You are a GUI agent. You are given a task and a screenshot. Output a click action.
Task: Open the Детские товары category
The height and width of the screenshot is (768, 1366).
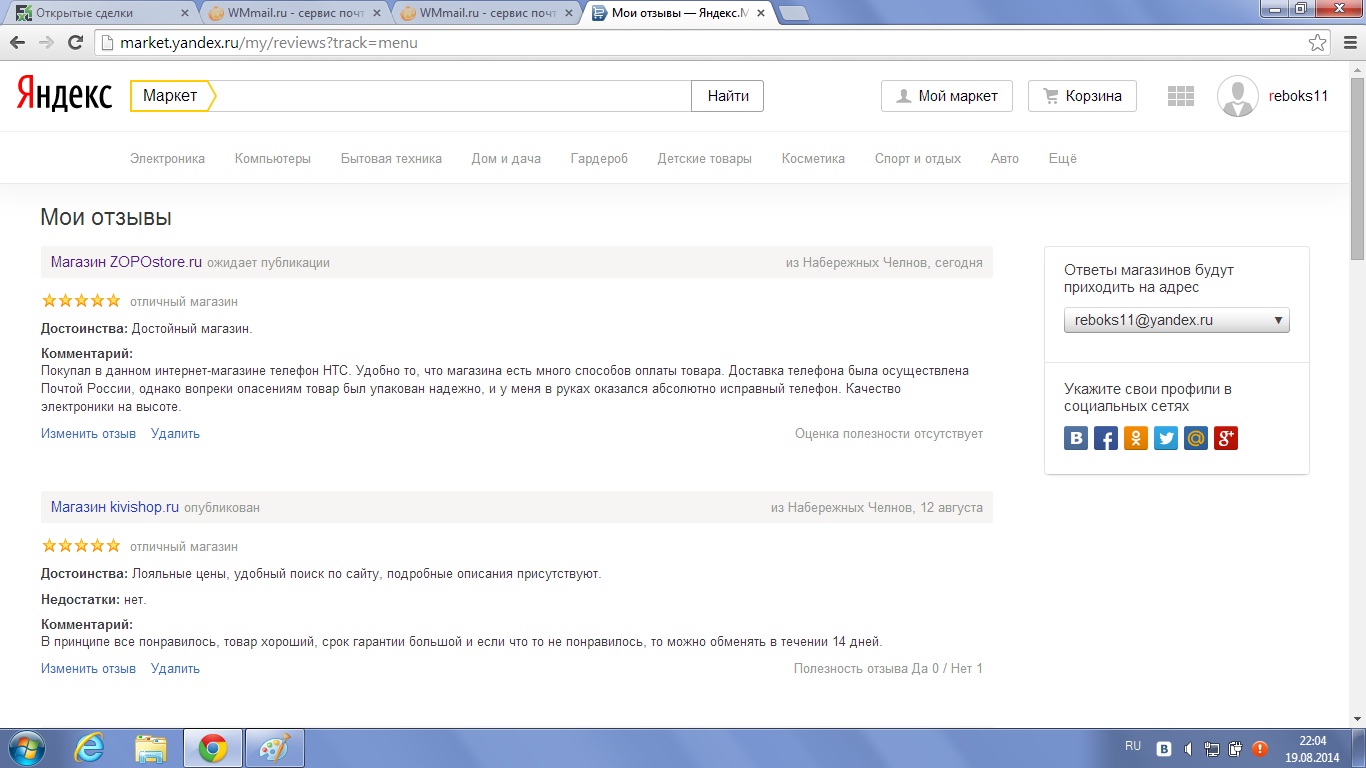705,158
